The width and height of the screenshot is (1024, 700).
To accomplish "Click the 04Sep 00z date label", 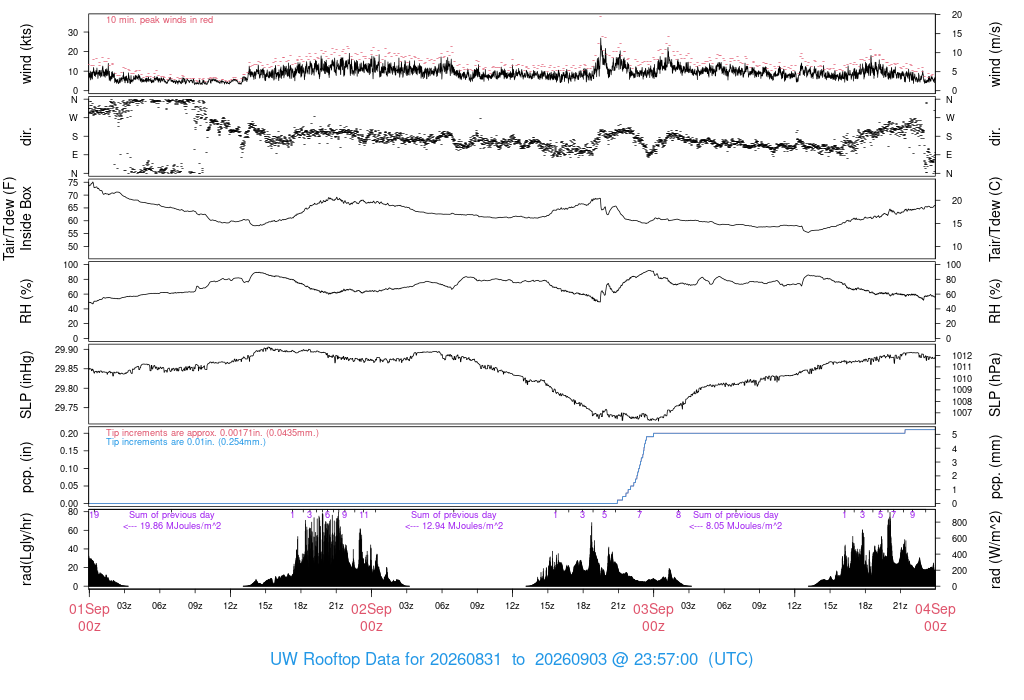I will point(935,617).
